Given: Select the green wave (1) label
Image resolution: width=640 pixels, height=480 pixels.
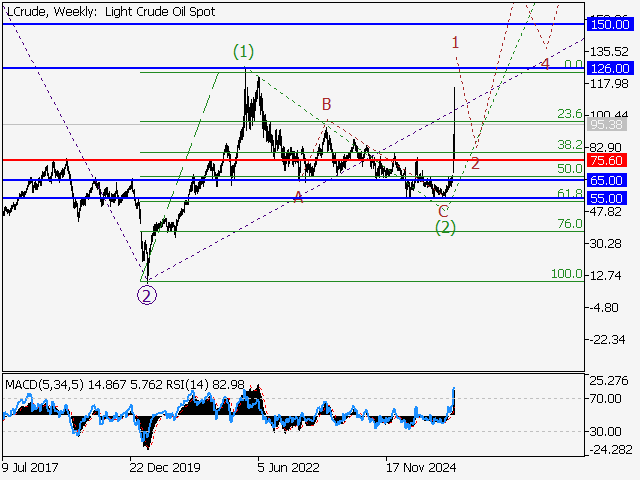Looking at the screenshot, I should pos(243,50).
